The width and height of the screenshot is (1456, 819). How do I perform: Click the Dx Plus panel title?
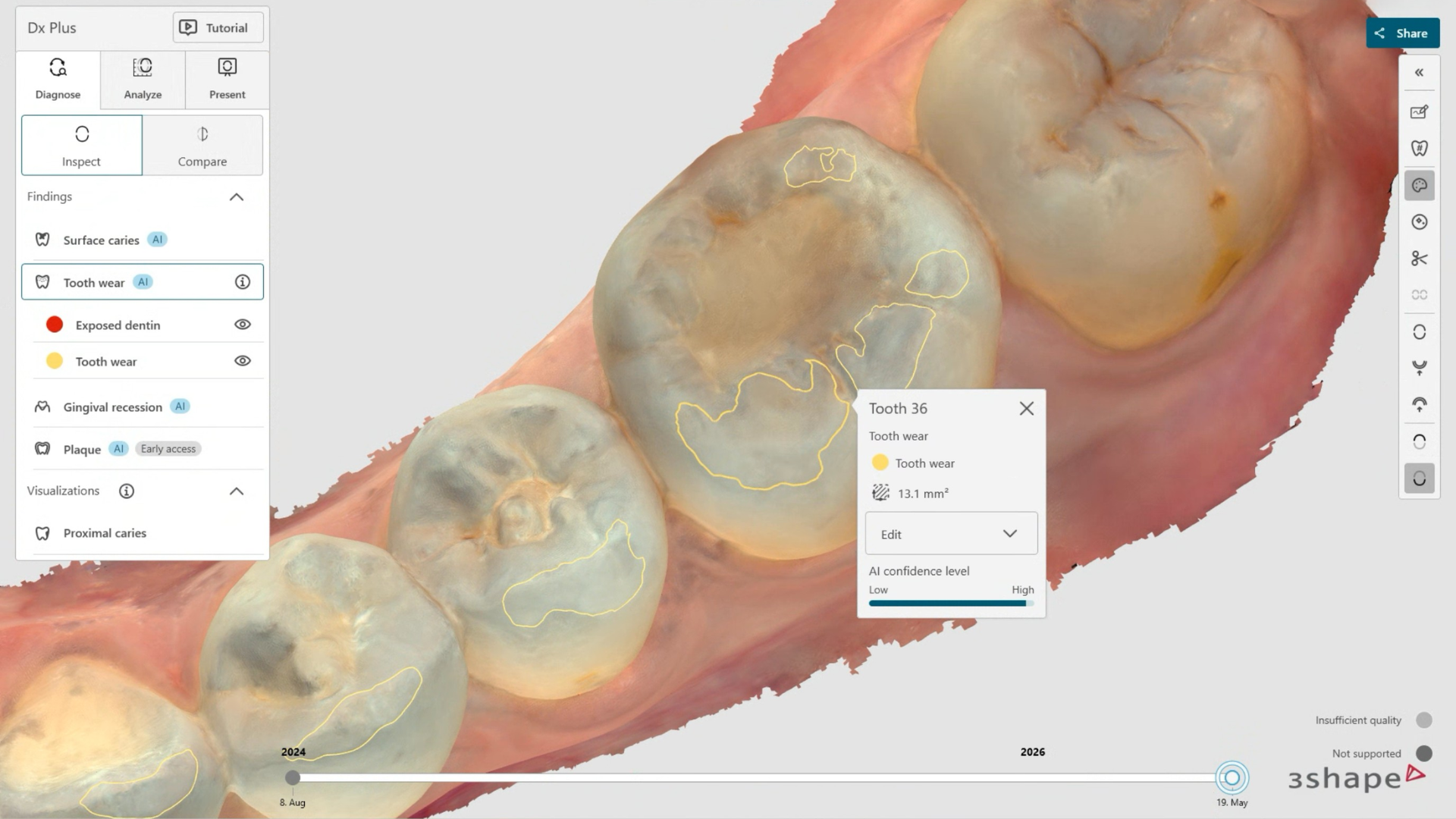click(x=52, y=28)
